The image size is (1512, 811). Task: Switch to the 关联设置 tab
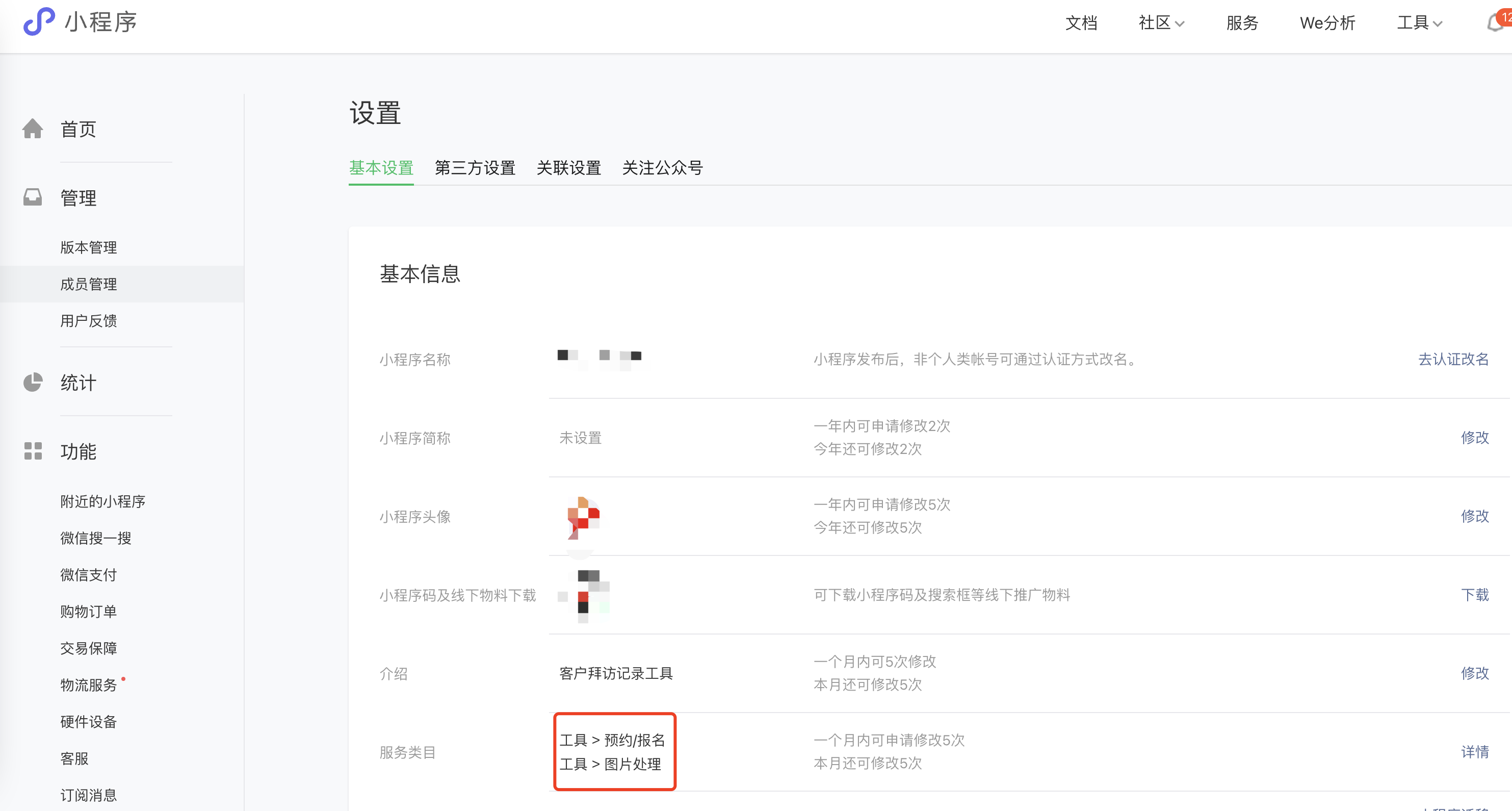click(568, 168)
